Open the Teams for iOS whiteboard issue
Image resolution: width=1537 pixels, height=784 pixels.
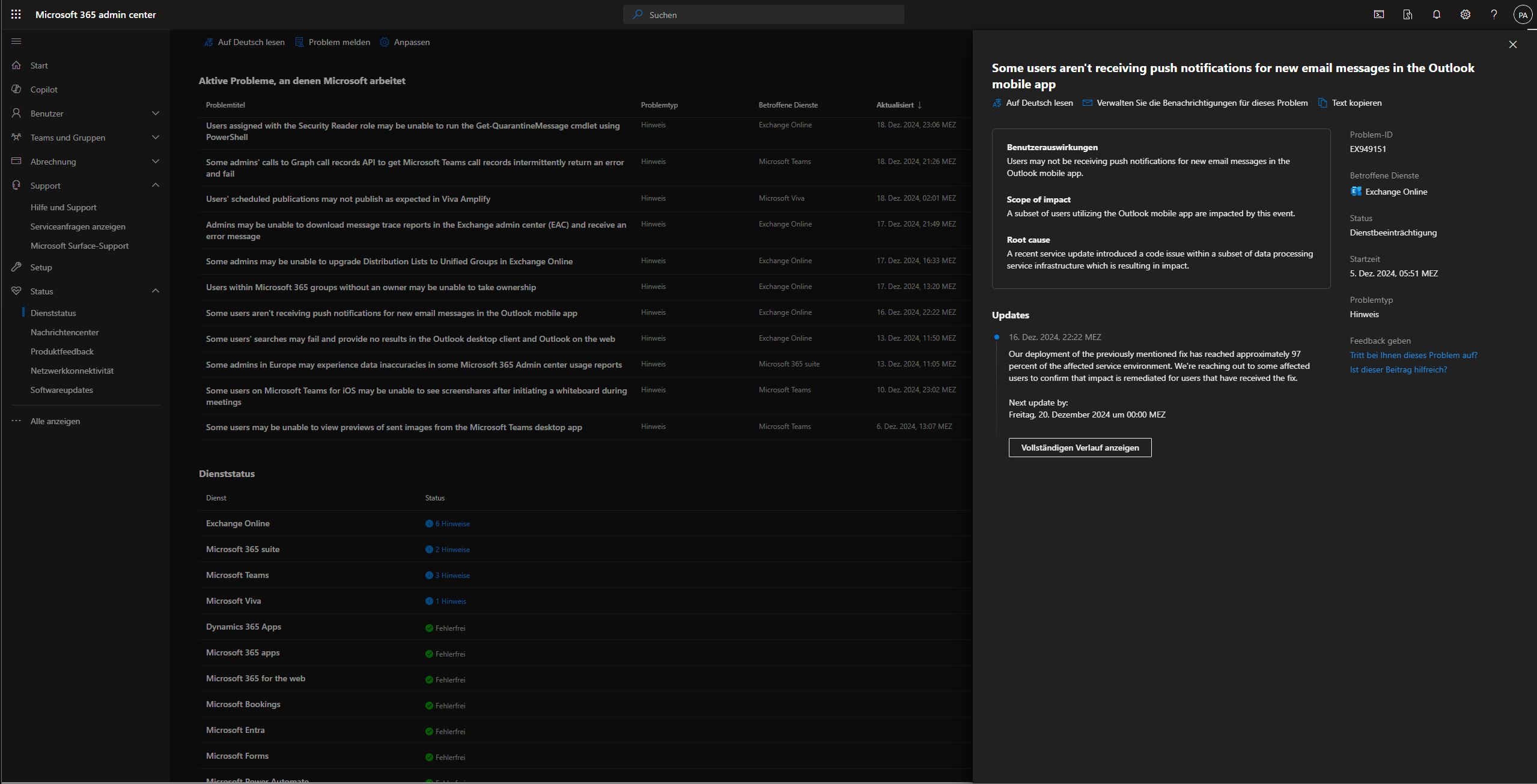click(x=416, y=397)
